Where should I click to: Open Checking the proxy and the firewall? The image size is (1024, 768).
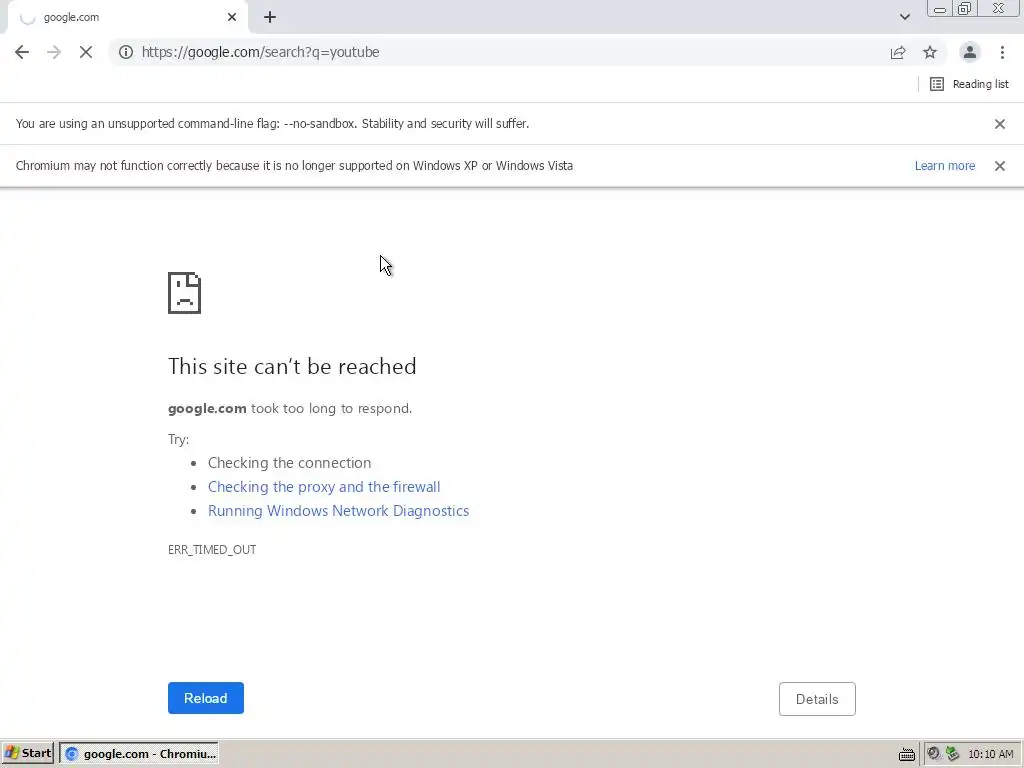324,487
